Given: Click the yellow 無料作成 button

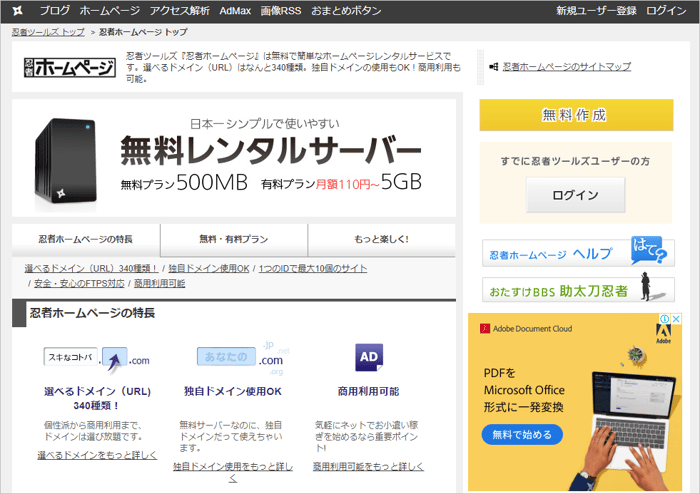Looking at the screenshot, I should (x=576, y=115).
